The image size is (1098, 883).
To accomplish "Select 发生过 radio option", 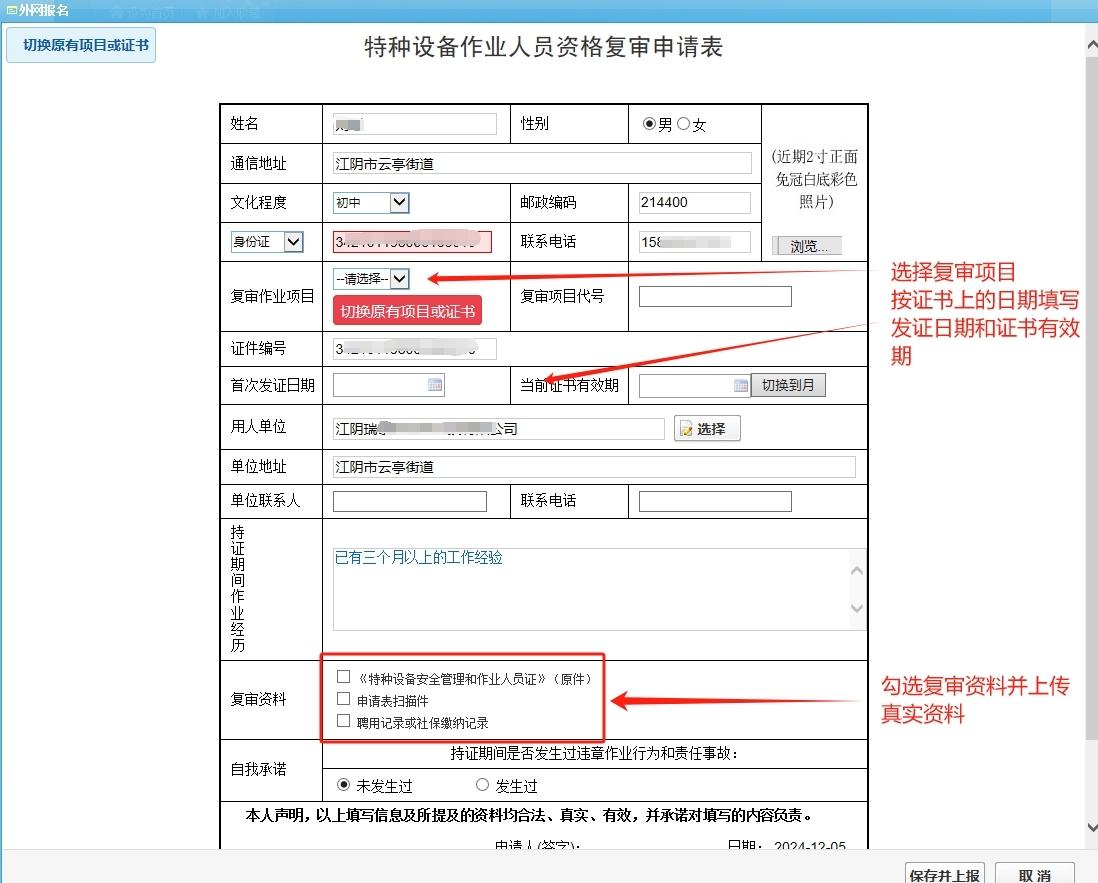I will pos(482,785).
